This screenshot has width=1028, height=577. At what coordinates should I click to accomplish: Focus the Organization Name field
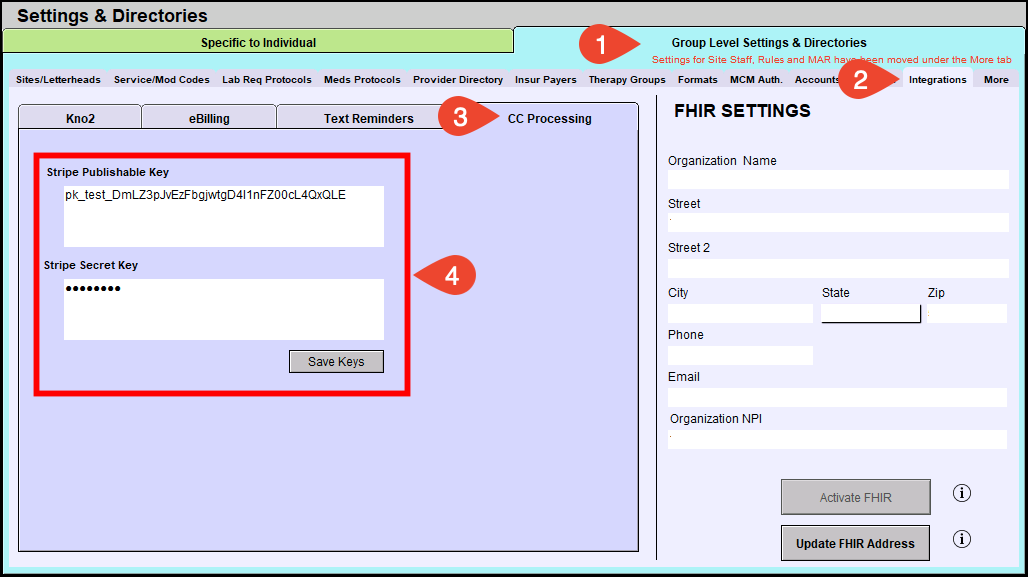pos(838,180)
